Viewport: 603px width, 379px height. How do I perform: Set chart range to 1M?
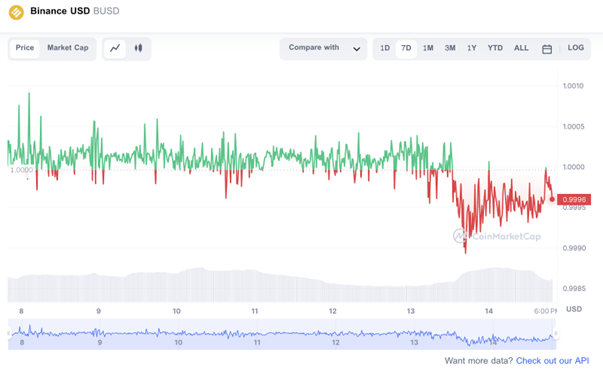(x=428, y=48)
